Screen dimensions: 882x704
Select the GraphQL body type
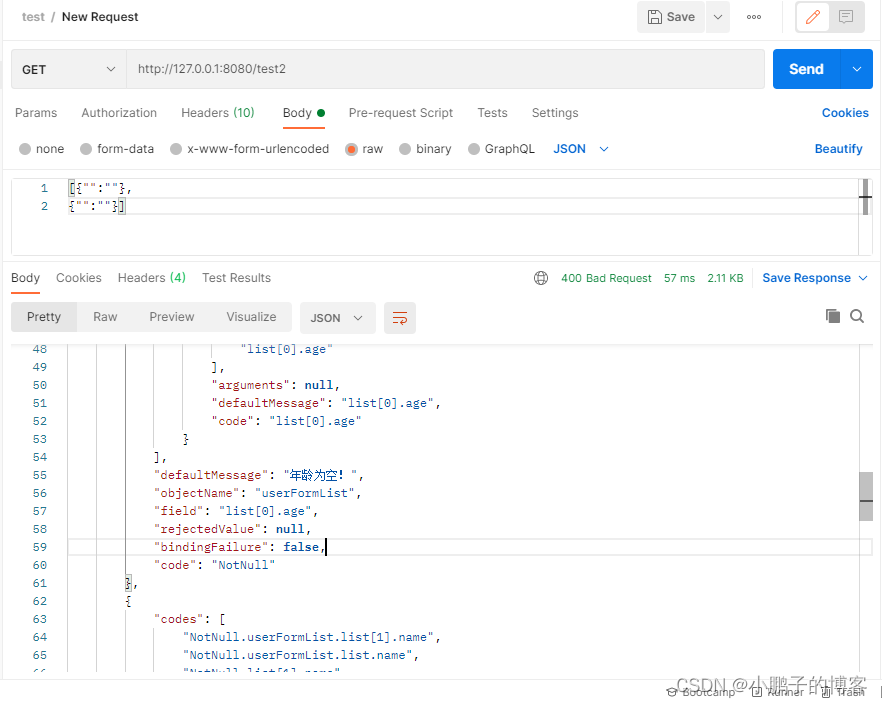pos(501,149)
